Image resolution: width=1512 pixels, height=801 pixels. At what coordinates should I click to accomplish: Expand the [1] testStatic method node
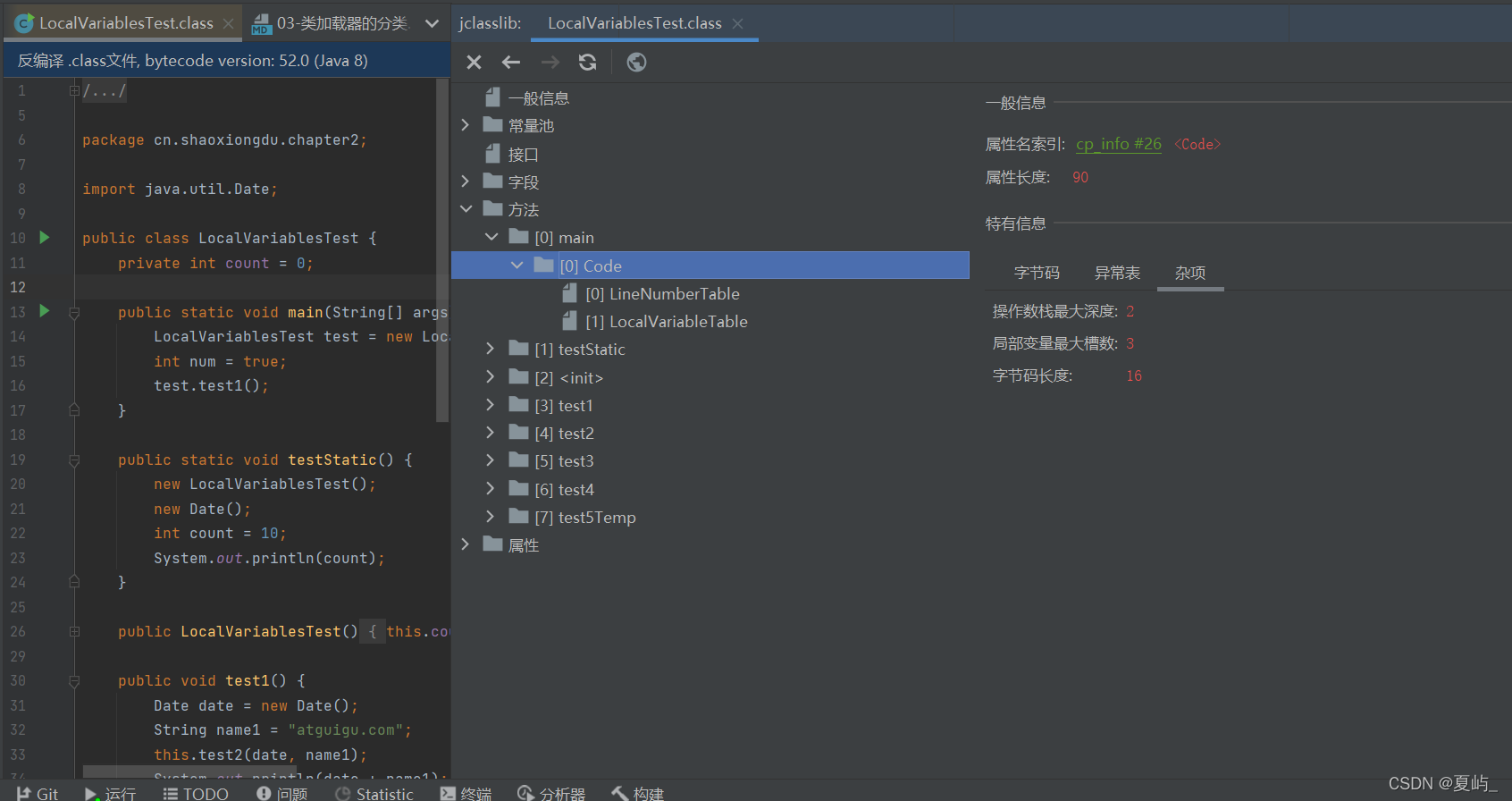(x=490, y=349)
